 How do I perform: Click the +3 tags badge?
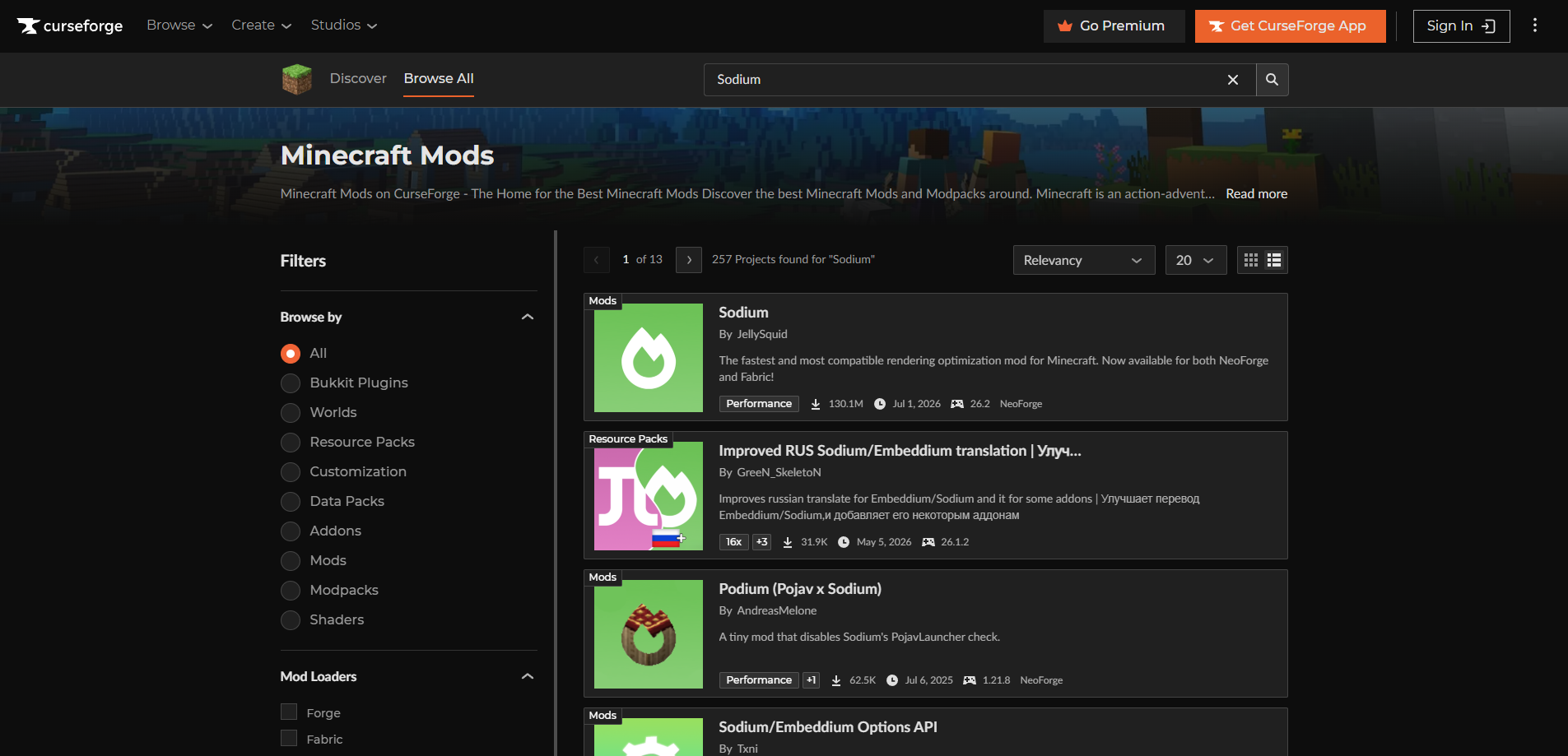click(761, 542)
